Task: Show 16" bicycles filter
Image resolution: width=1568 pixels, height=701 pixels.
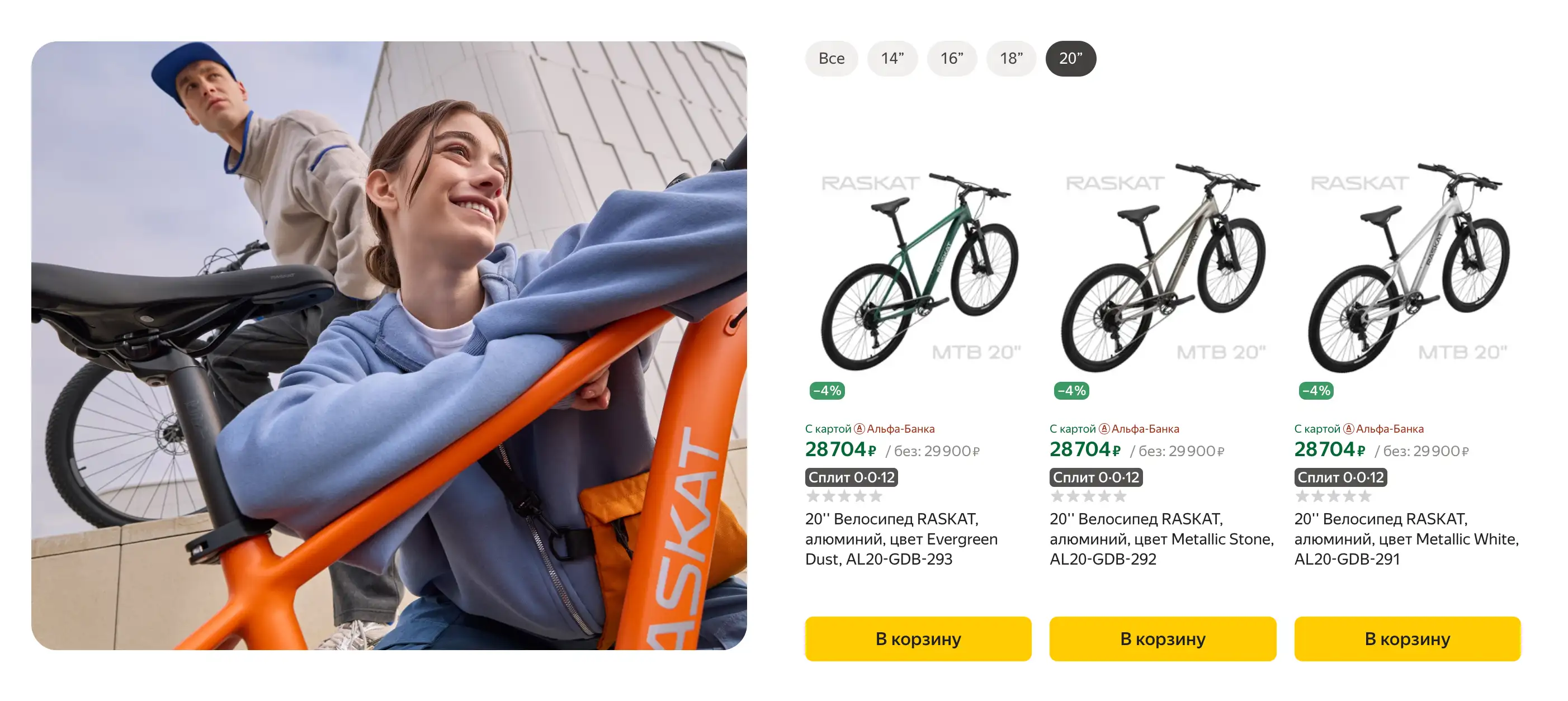Action: pyautogui.click(x=951, y=58)
